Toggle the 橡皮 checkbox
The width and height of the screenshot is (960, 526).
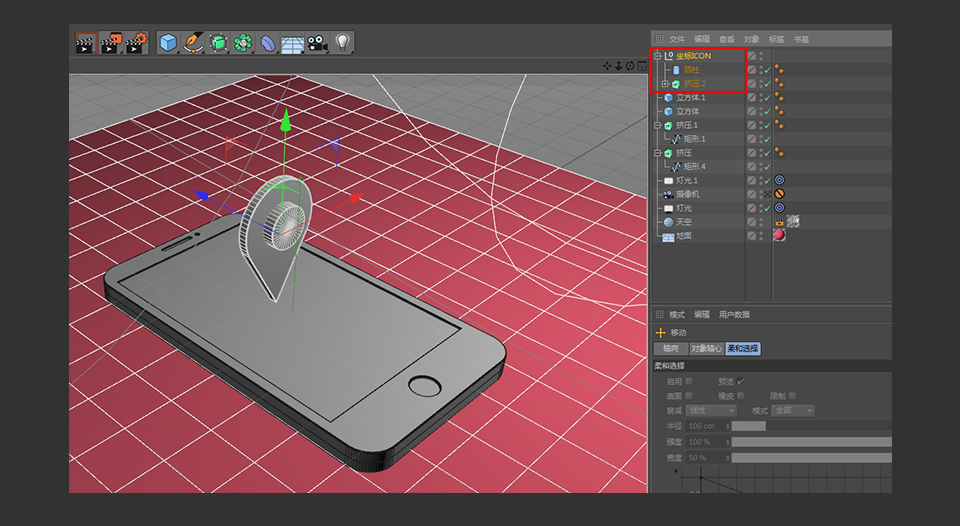741,395
